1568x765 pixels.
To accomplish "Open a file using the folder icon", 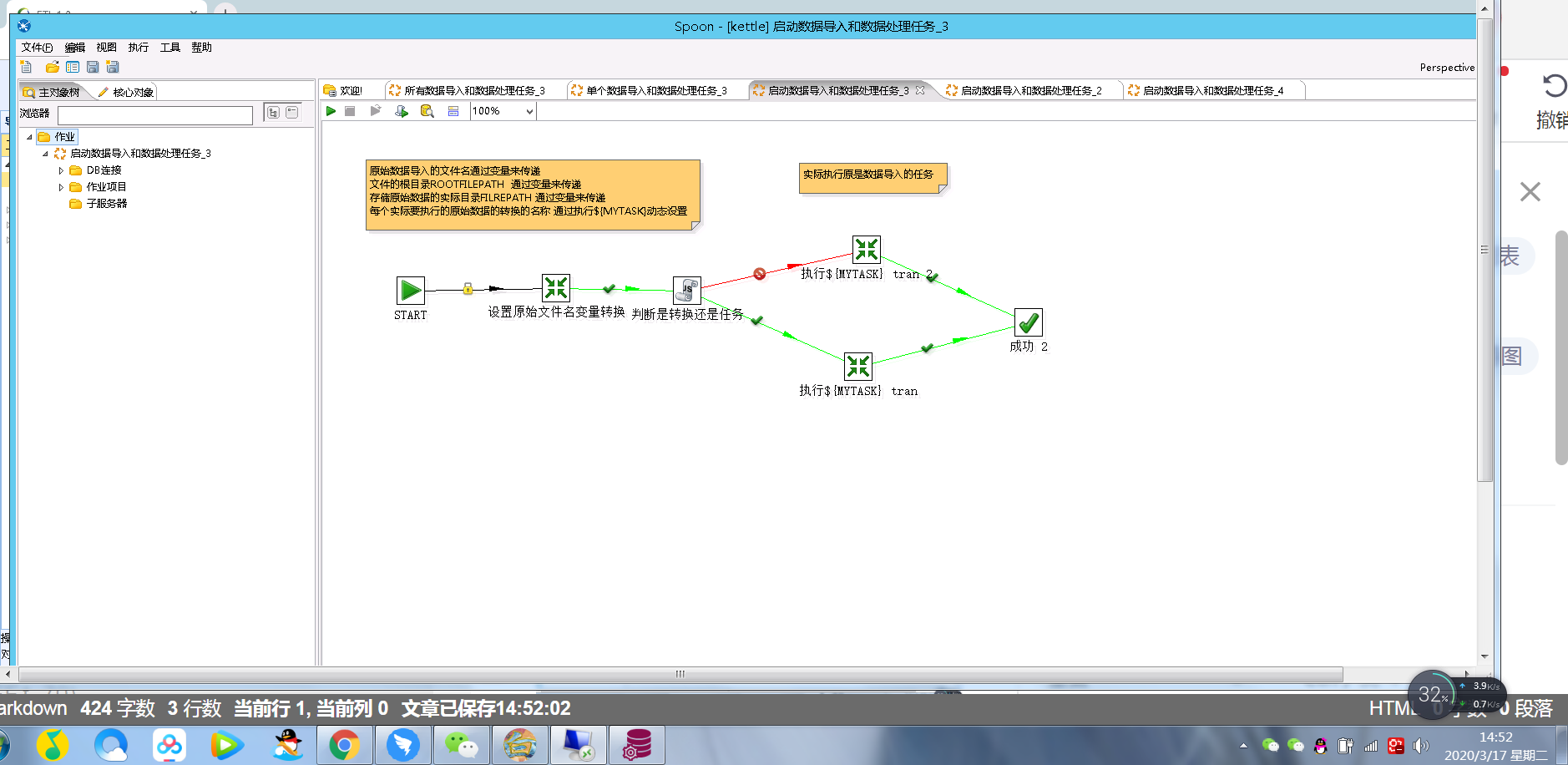I will pyautogui.click(x=52, y=67).
